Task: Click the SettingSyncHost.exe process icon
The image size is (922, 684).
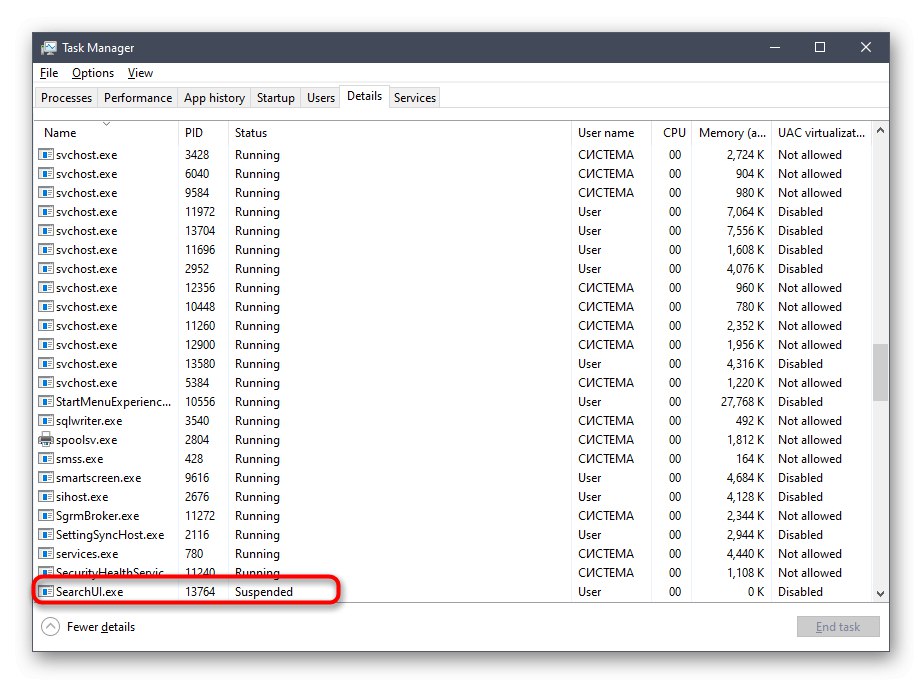Action: click(46, 535)
